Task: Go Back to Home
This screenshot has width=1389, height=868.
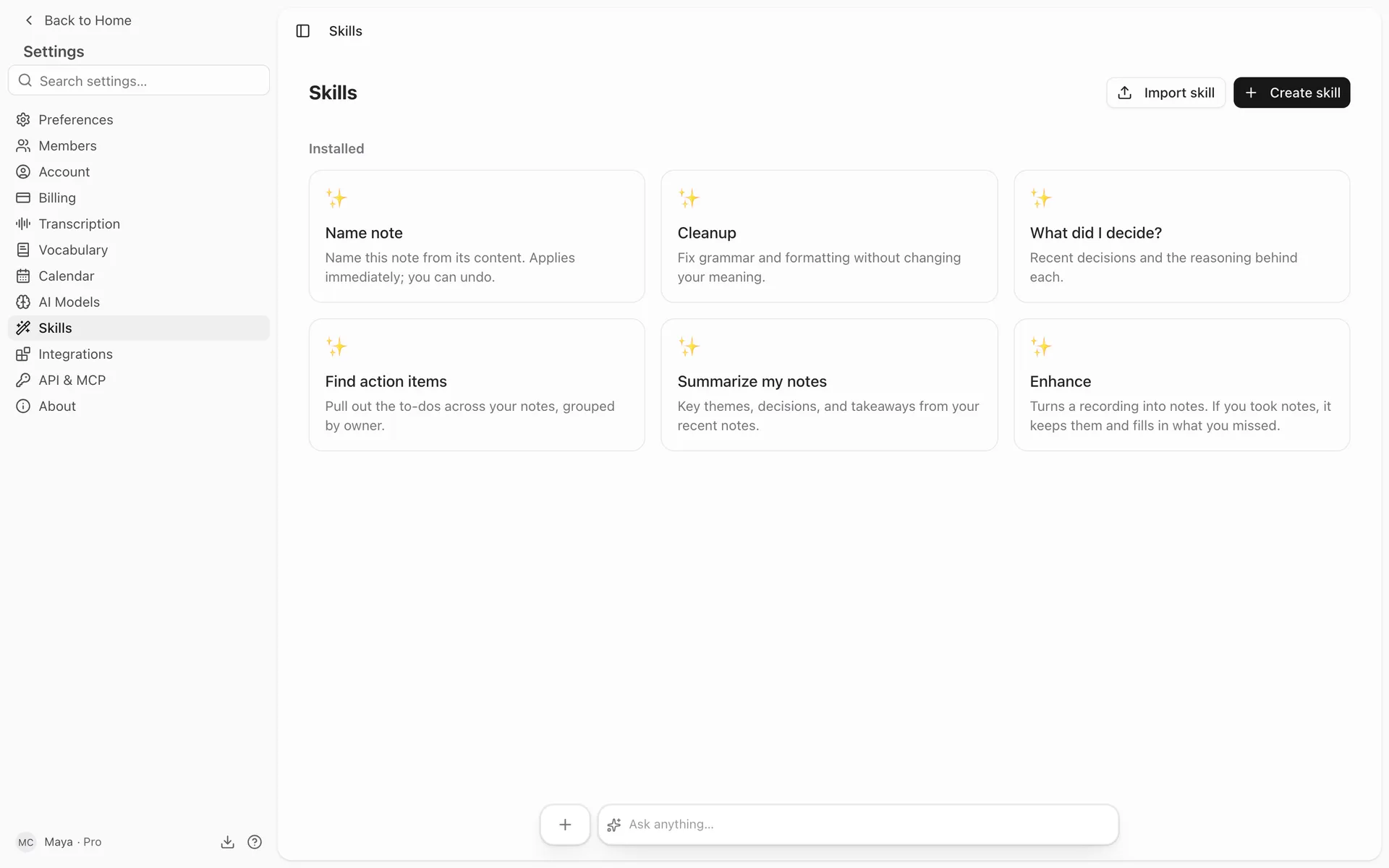Action: click(x=78, y=20)
